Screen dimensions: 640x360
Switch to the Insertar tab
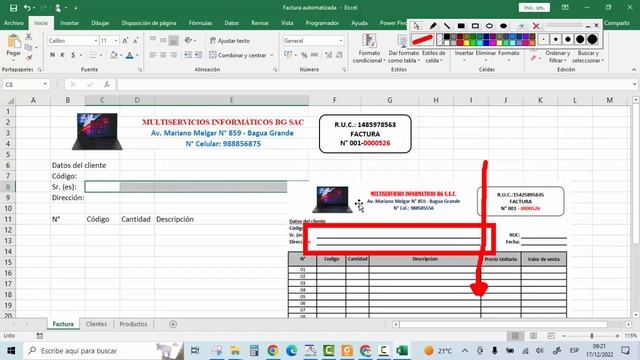69,23
